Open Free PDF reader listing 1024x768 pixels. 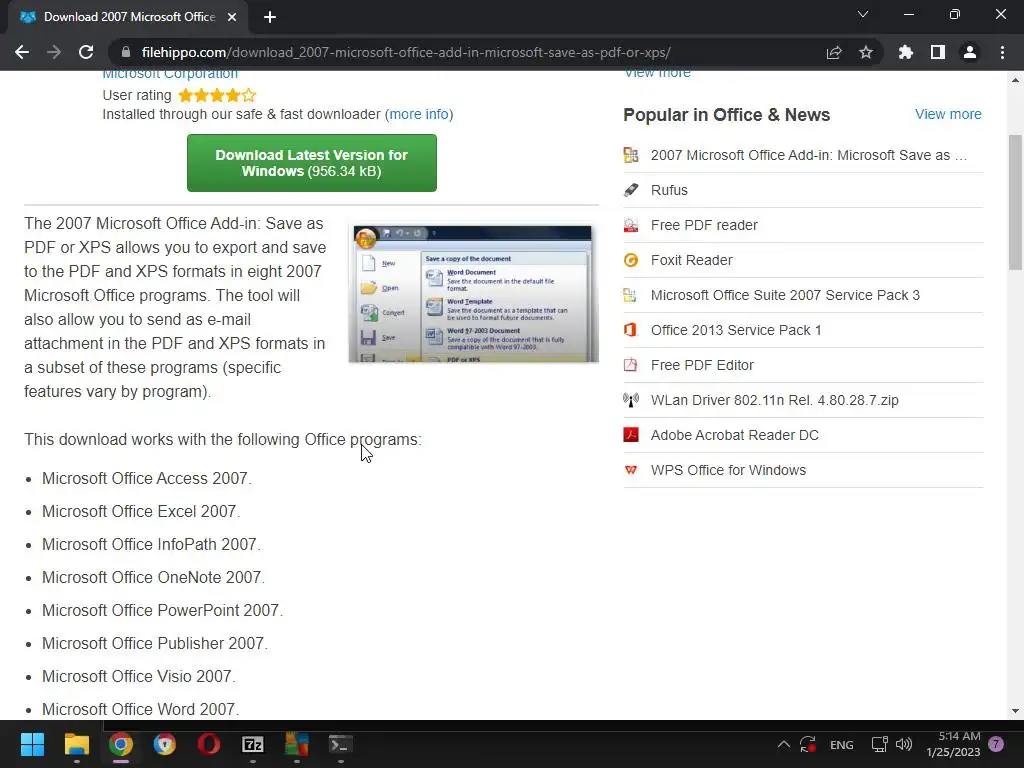(x=704, y=225)
